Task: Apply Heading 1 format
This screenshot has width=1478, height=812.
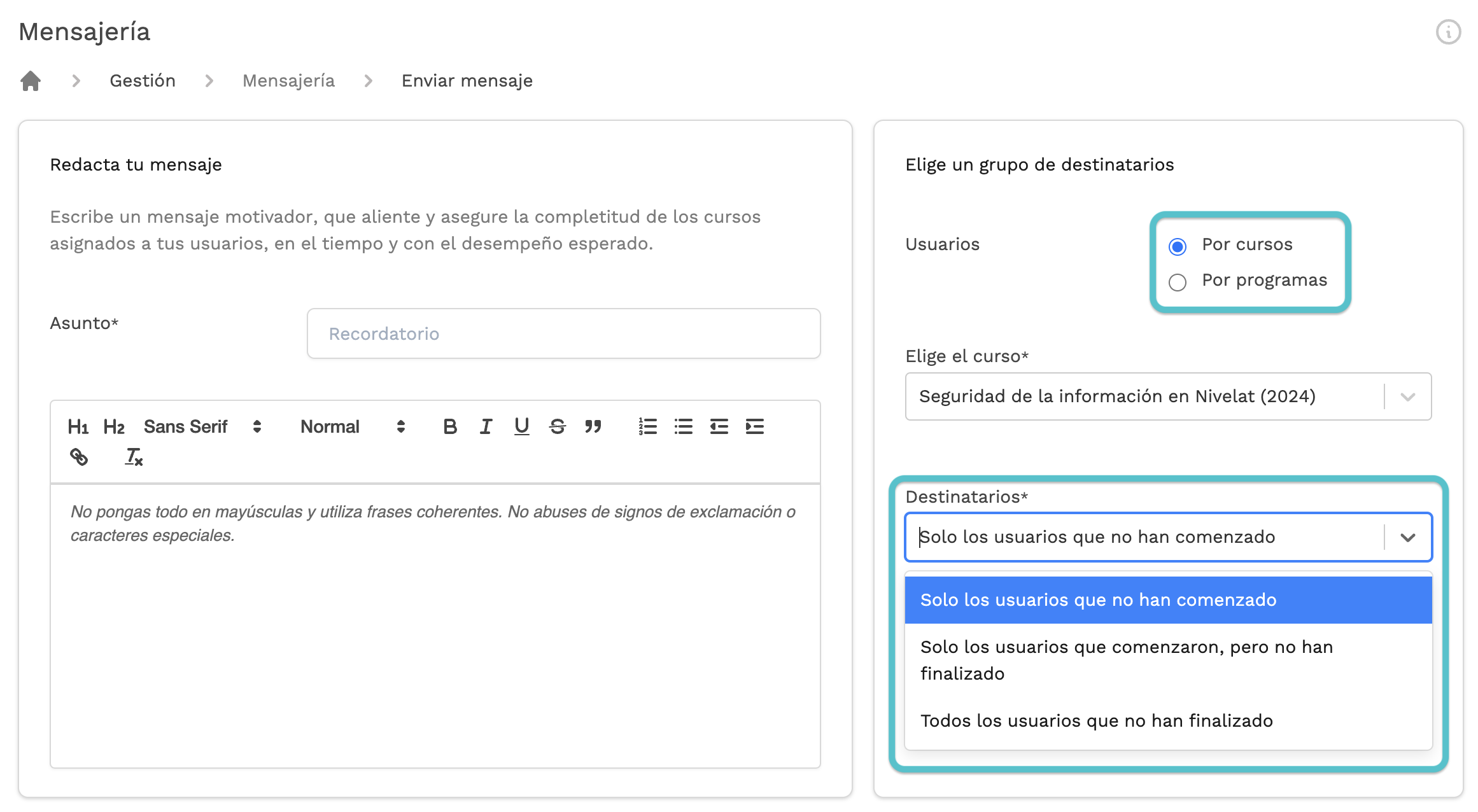Action: pyautogui.click(x=78, y=426)
